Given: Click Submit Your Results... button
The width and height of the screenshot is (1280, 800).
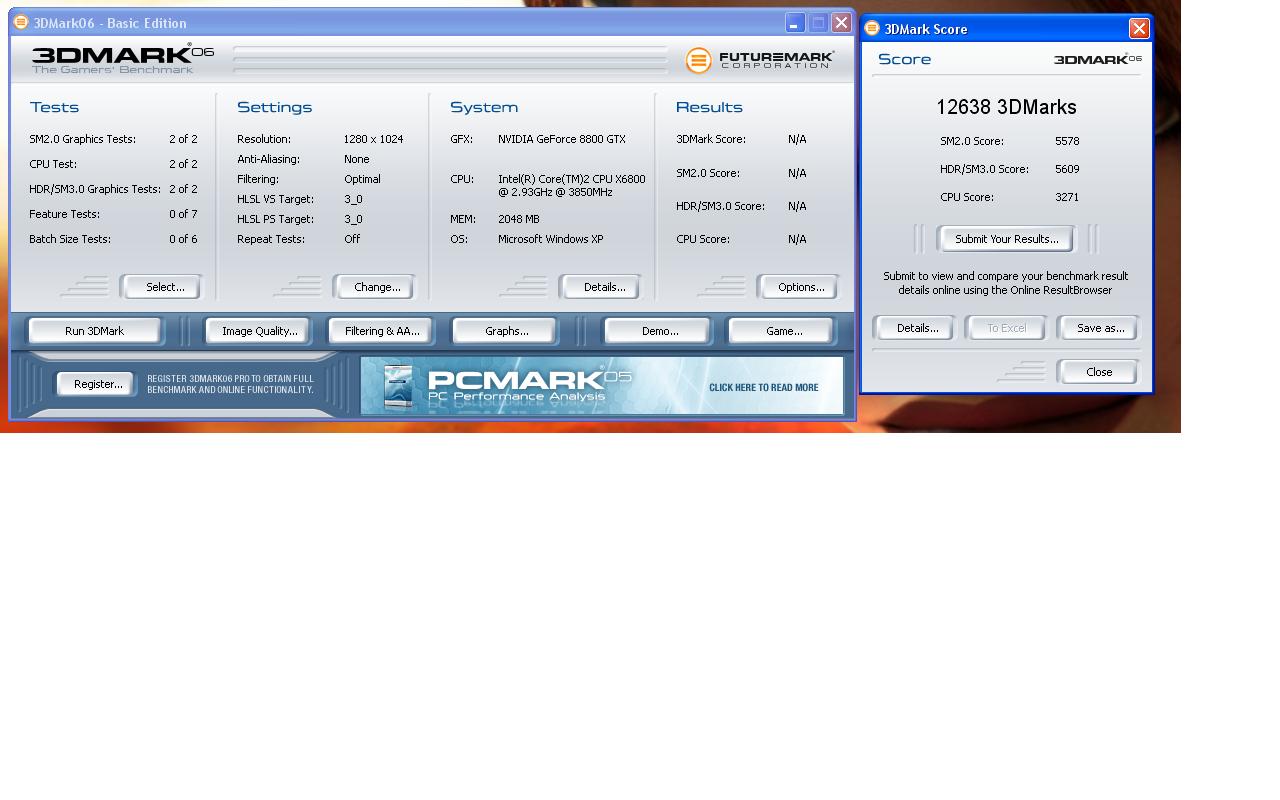Looking at the screenshot, I should [1006, 239].
